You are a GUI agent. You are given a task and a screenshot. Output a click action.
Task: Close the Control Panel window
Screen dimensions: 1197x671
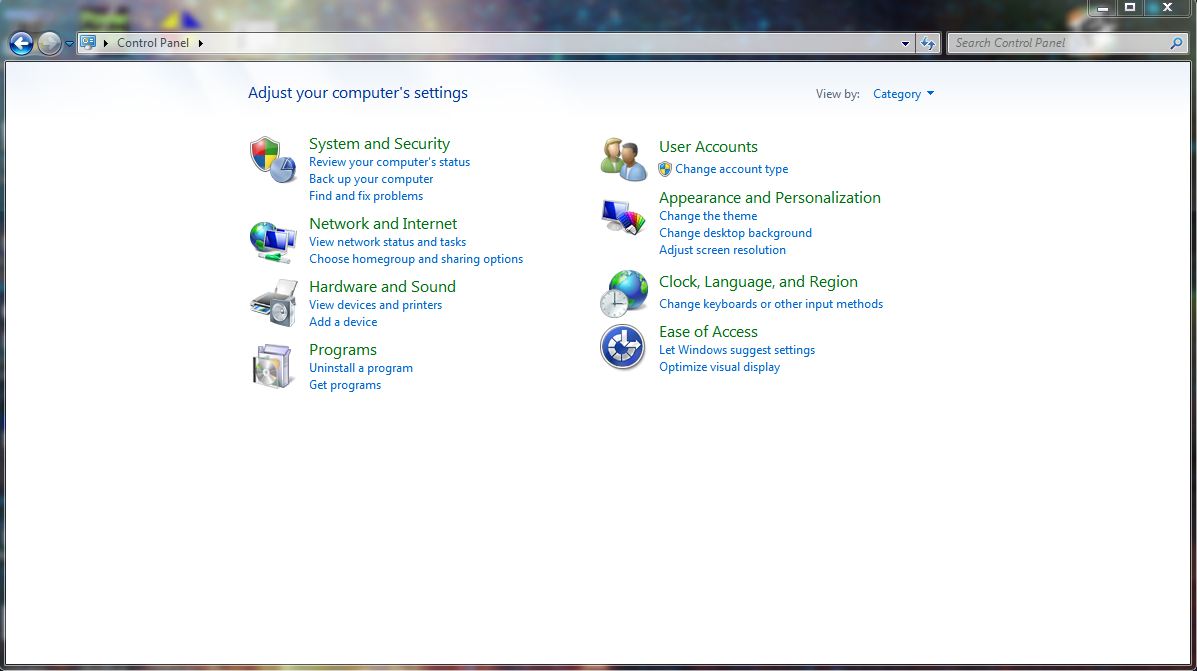click(1167, 8)
